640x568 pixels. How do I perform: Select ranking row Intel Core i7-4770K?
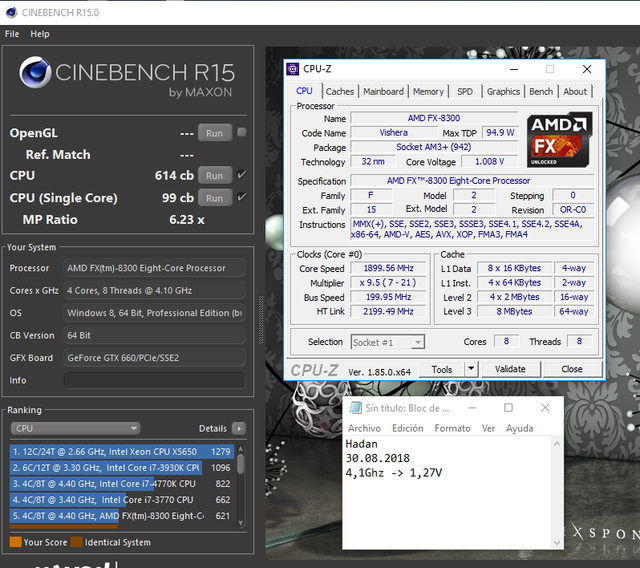(x=122, y=484)
